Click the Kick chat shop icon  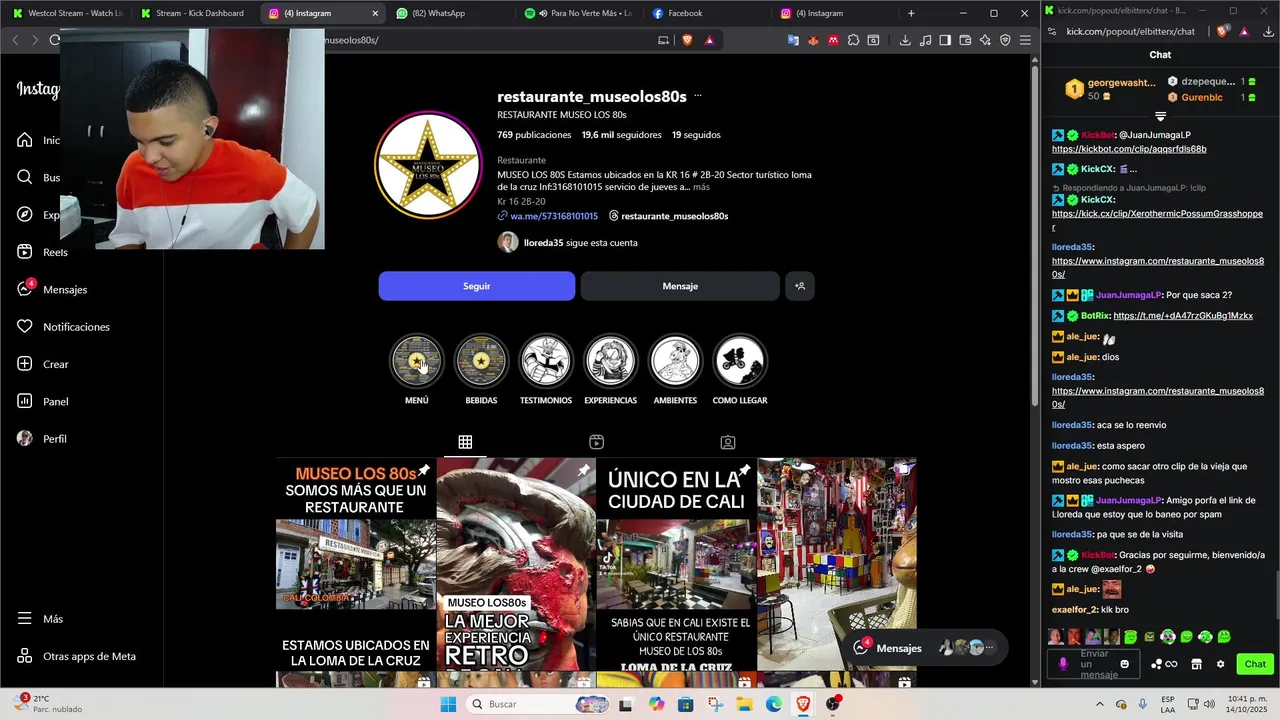1196,664
